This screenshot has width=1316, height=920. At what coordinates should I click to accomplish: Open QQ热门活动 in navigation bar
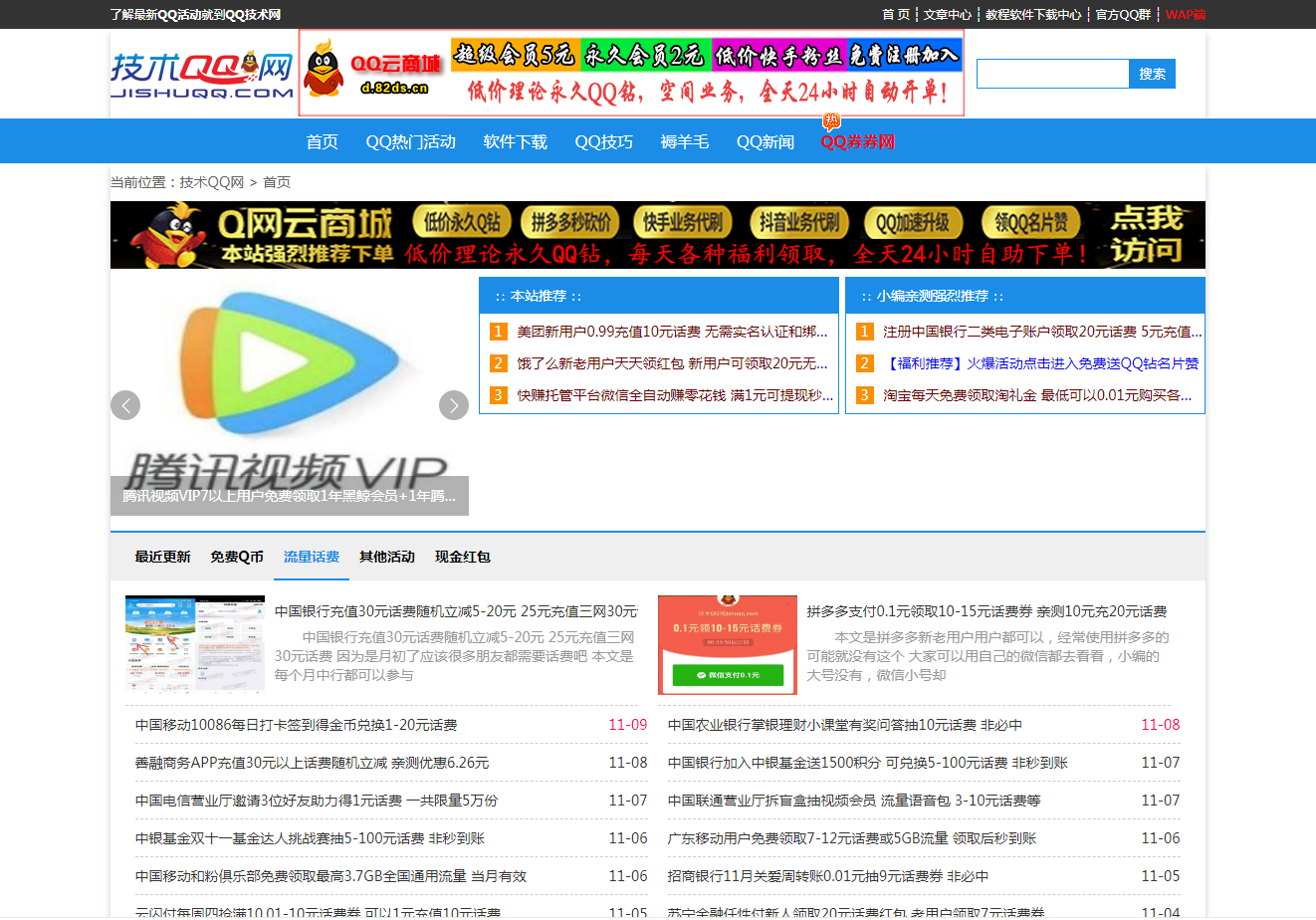click(x=410, y=142)
